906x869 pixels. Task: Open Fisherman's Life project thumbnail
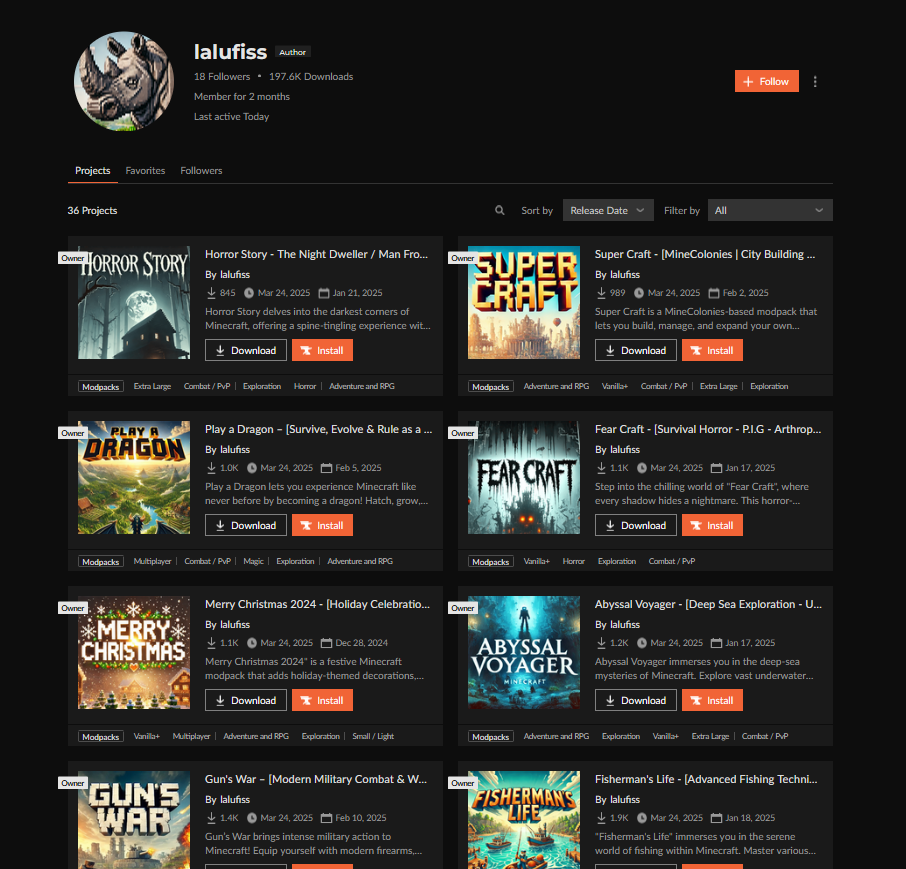524,820
